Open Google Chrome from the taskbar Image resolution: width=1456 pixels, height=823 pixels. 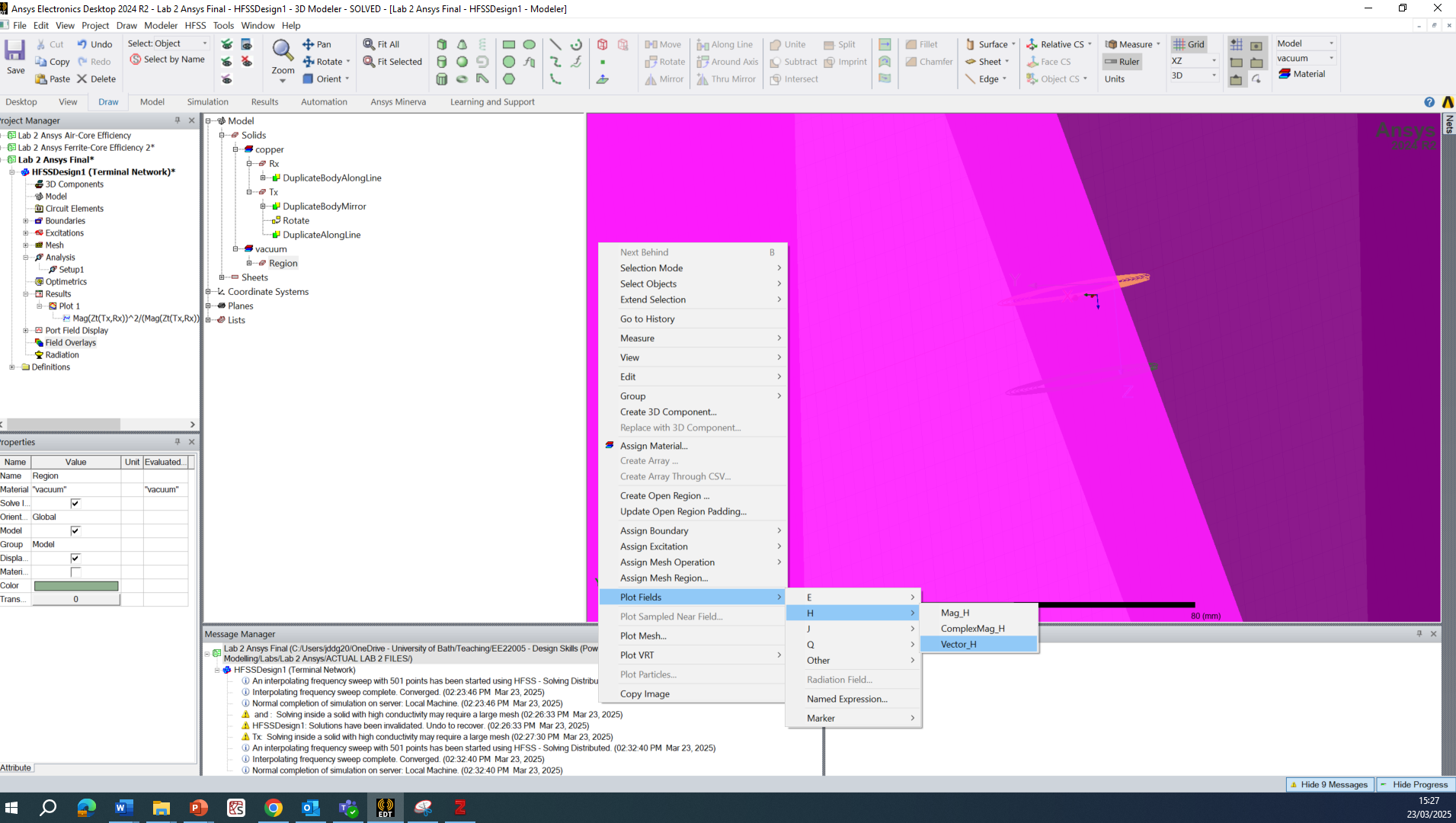(274, 808)
